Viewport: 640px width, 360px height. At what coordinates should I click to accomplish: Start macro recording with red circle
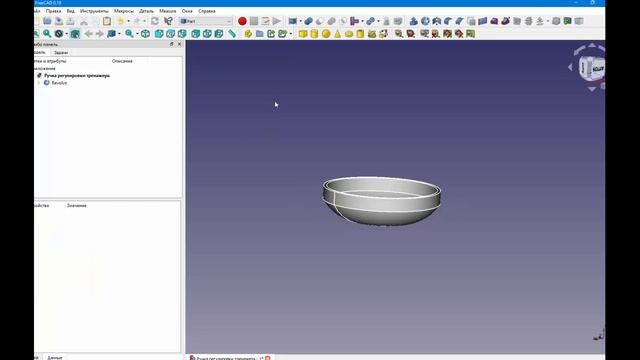coord(242,21)
